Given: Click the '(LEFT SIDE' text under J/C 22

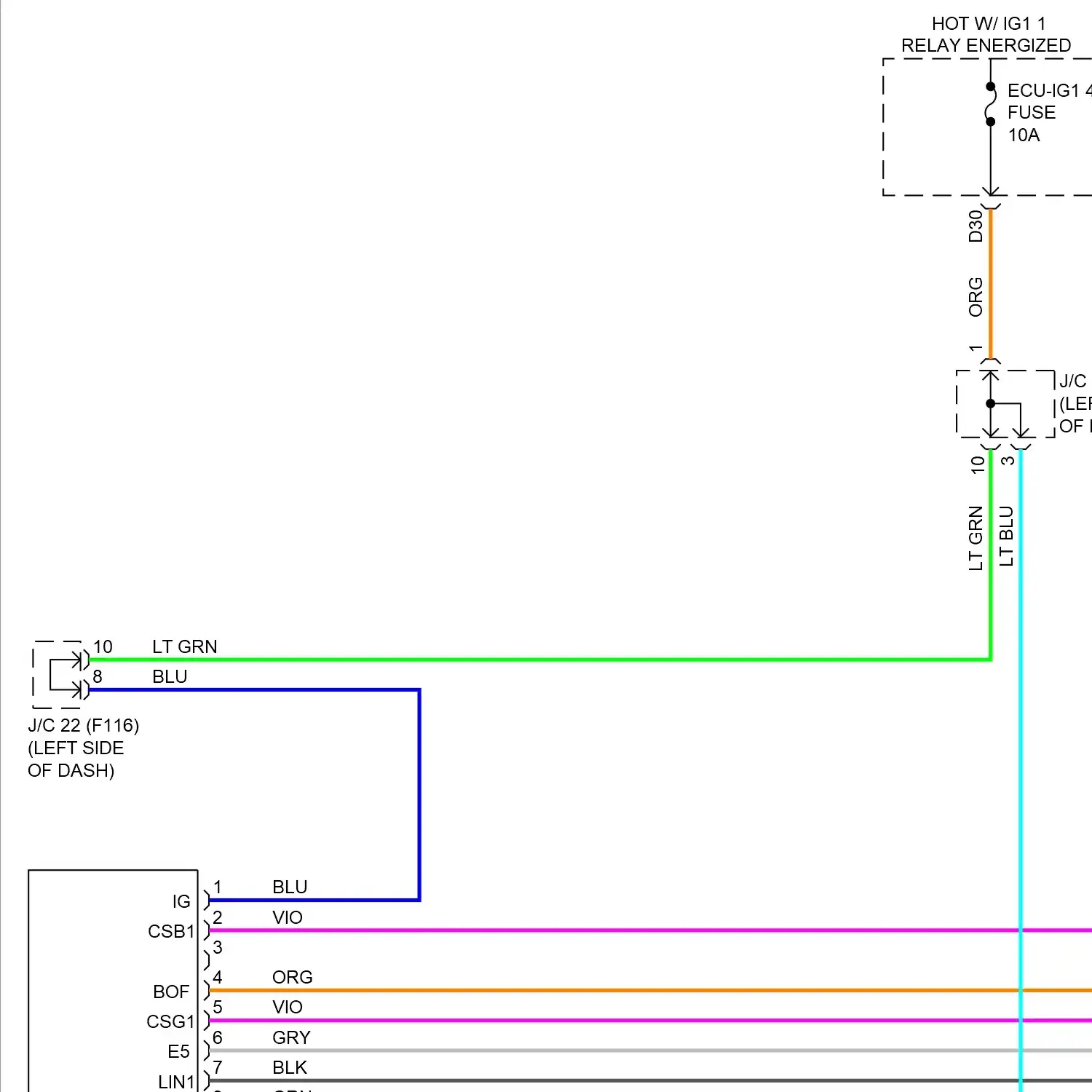Looking at the screenshot, I should tap(76, 748).
